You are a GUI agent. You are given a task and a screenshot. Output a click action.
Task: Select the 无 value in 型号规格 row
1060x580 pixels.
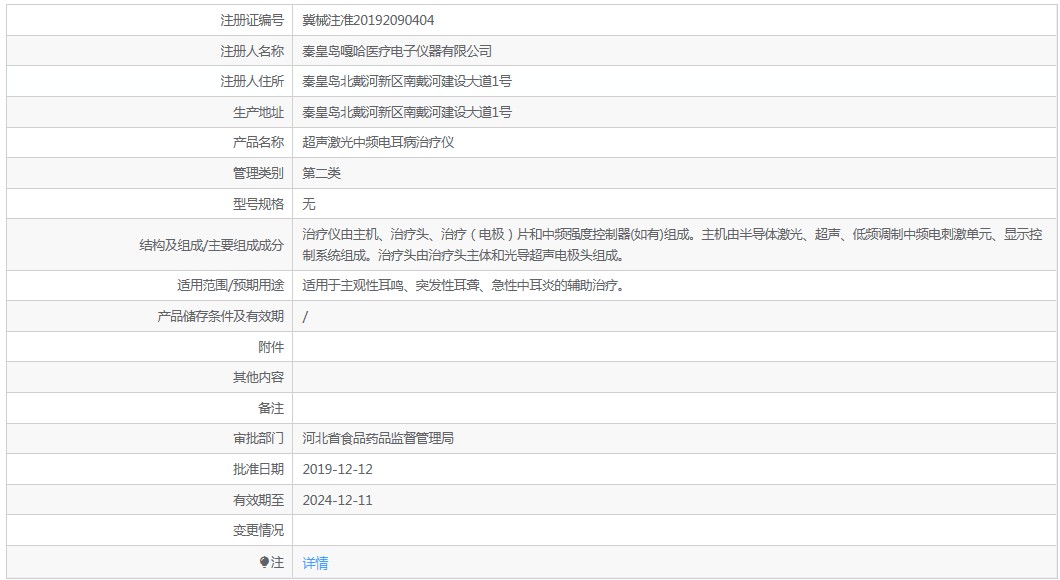[308, 204]
